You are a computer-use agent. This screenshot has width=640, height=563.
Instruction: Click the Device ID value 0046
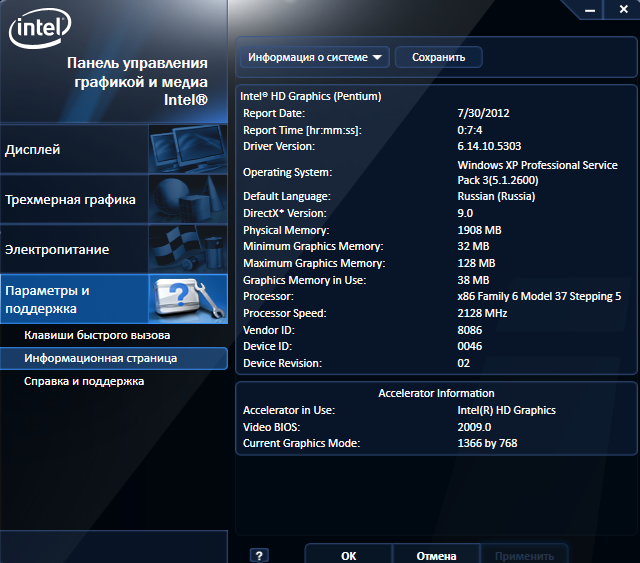pos(469,346)
